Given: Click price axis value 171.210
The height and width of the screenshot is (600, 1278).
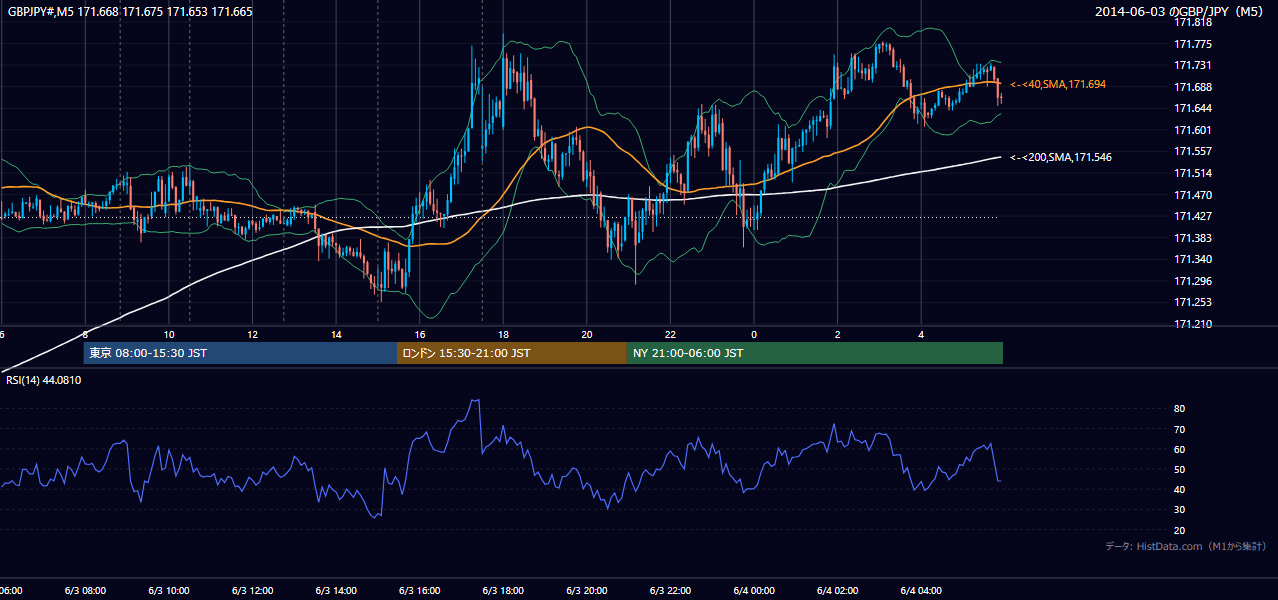Looking at the screenshot, I should 1192,324.
